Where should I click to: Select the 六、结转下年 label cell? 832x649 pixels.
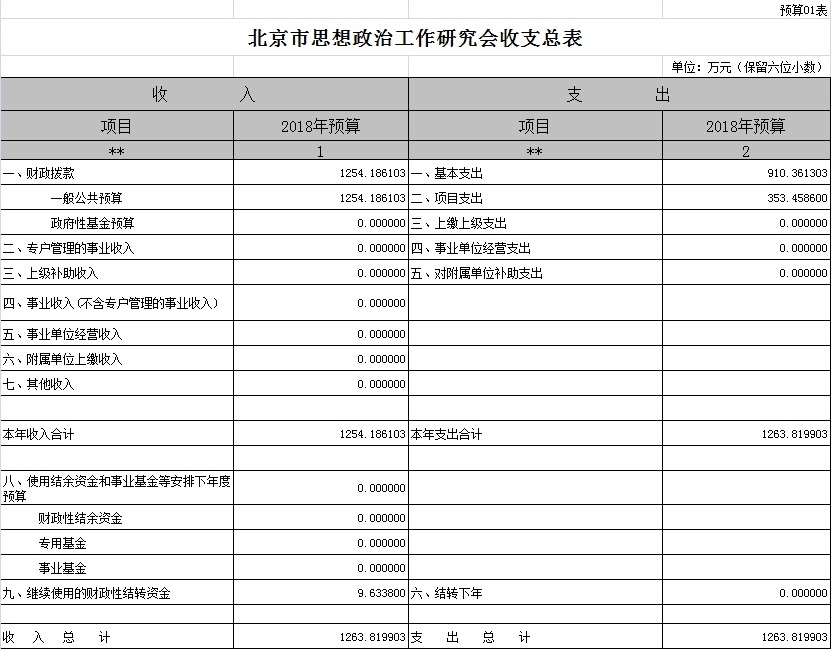pos(446,594)
